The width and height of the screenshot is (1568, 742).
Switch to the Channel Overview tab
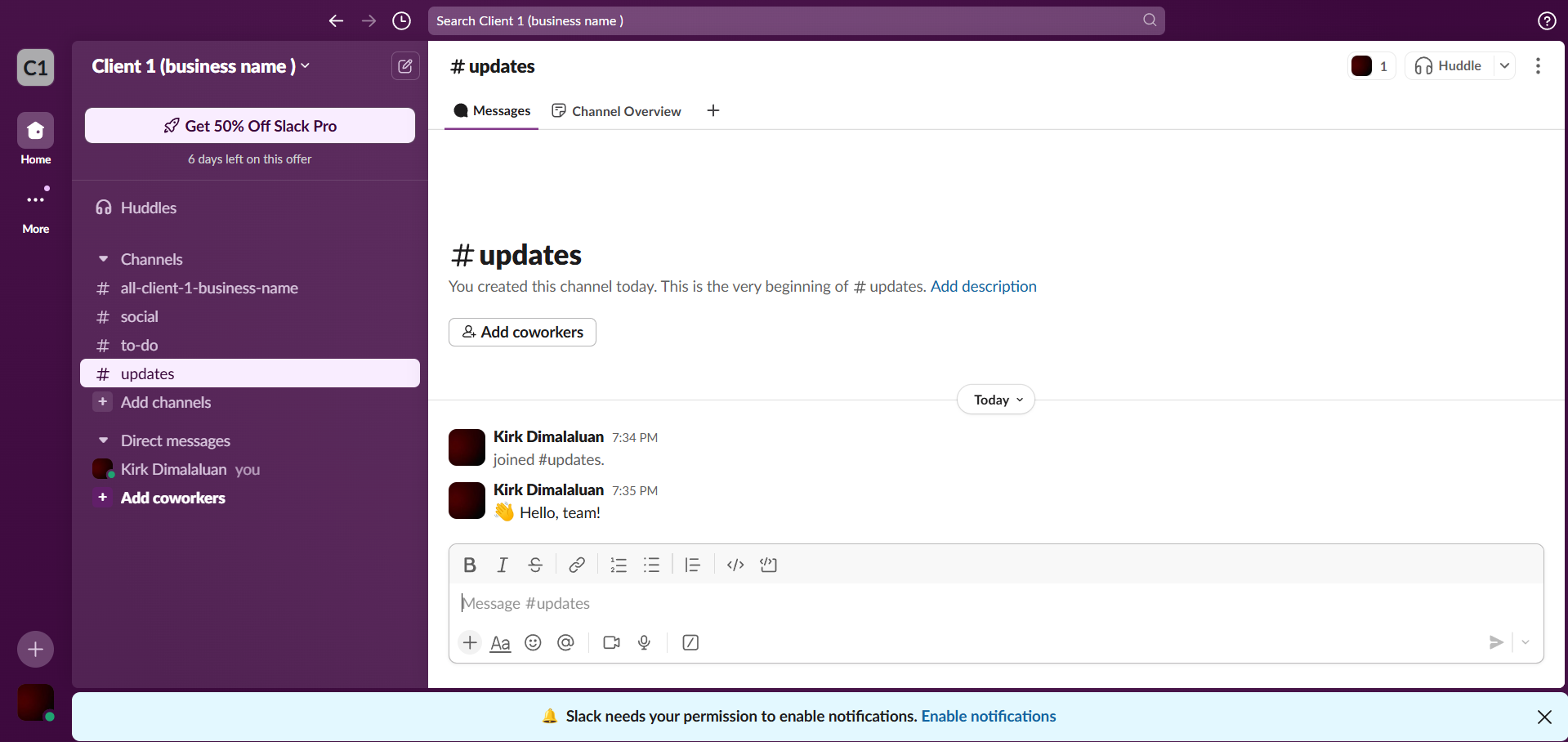617,111
